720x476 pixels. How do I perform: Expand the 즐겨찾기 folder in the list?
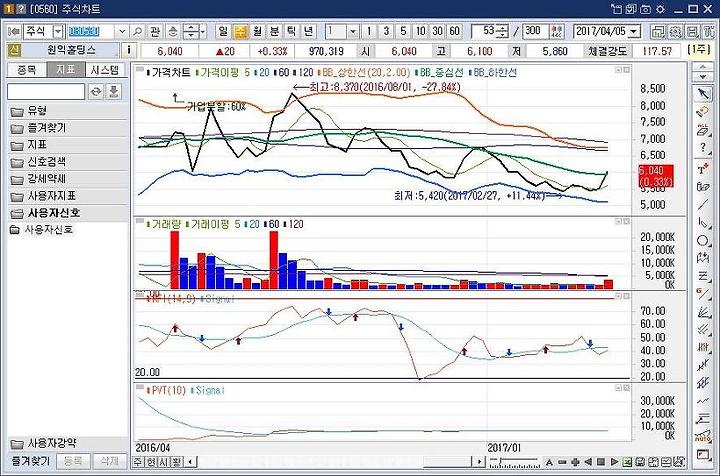pos(67,128)
